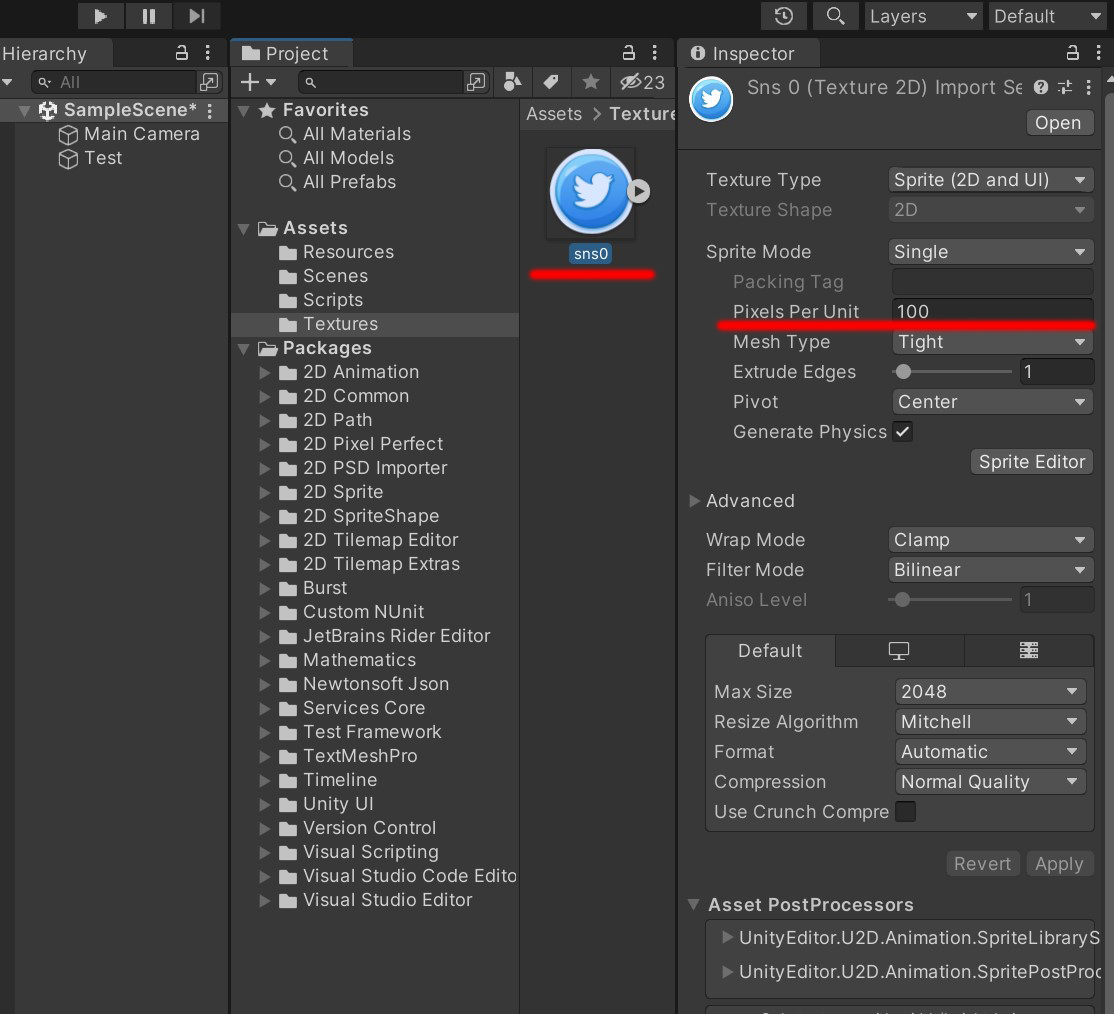Collapse the SampleScene tree node
1114x1014 pixels.
pyautogui.click(x=24, y=110)
